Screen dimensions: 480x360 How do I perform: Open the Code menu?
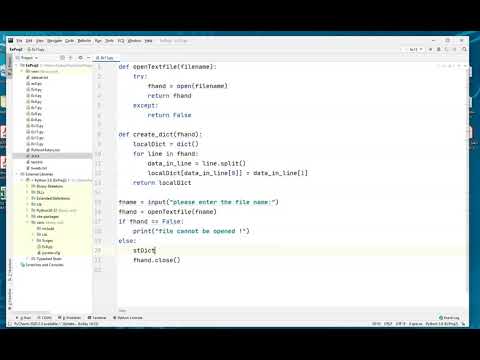(x=69, y=41)
